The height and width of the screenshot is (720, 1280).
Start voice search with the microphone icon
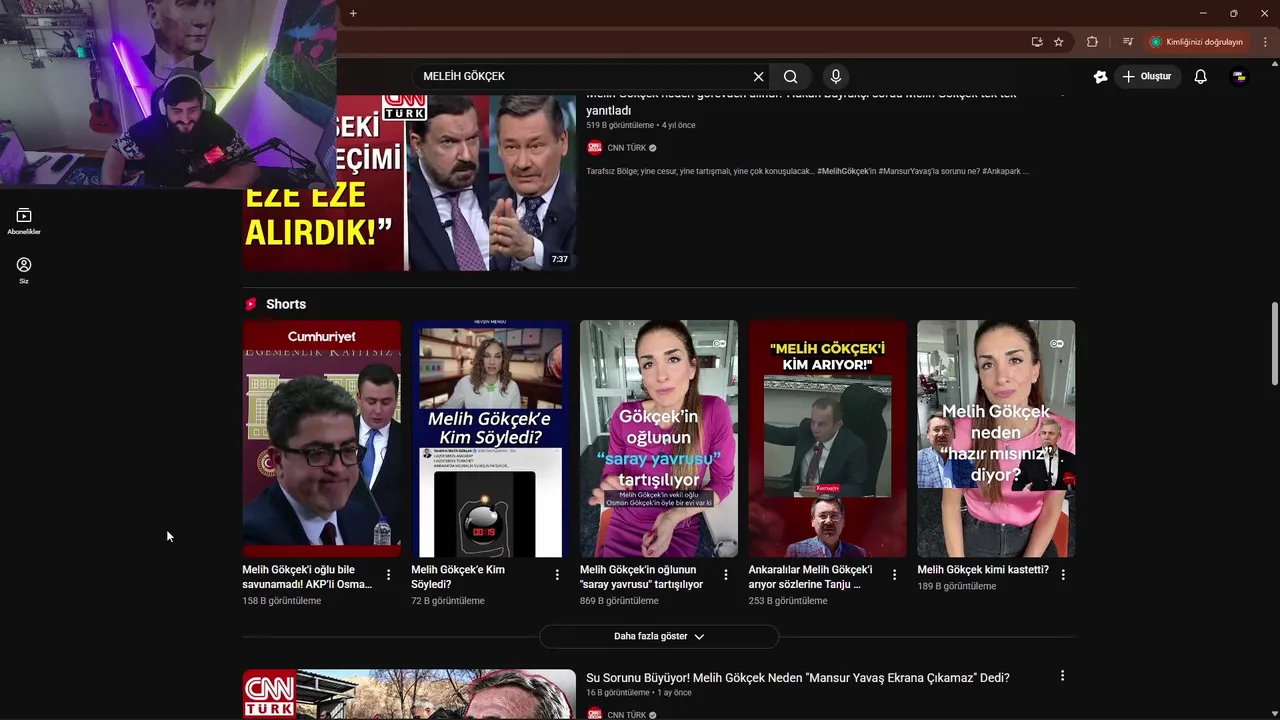(x=836, y=77)
